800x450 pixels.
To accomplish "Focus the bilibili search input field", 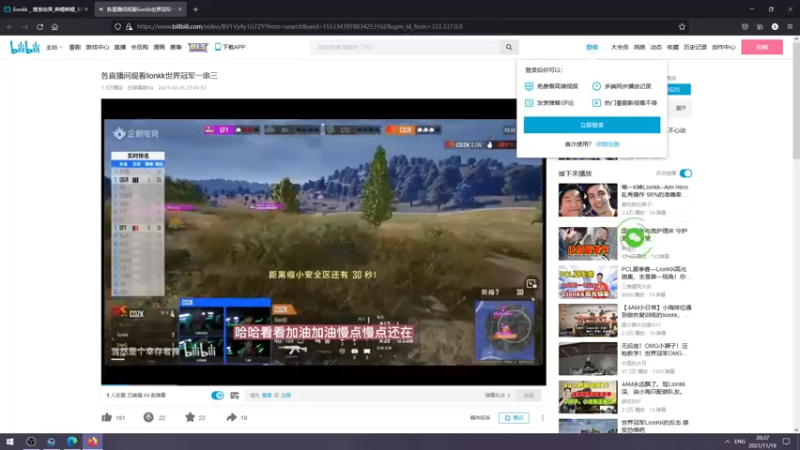I will click(x=406, y=47).
